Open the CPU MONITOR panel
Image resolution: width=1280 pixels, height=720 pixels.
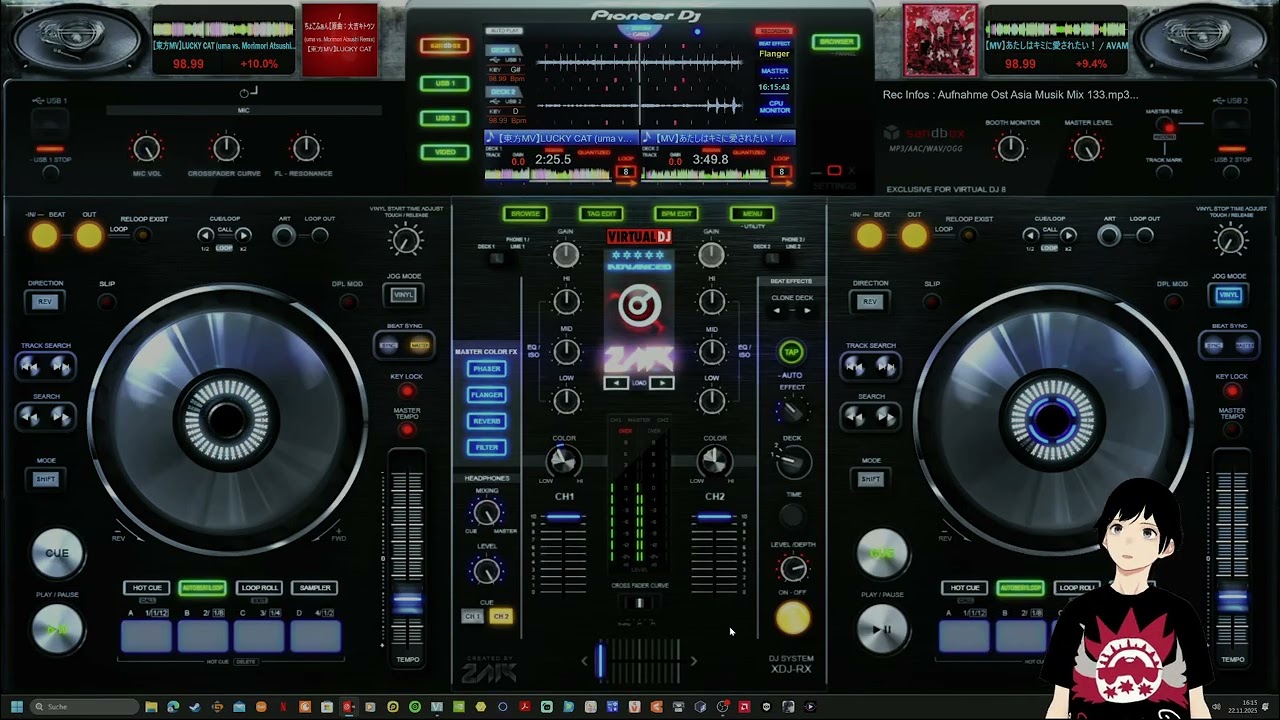coord(774,106)
